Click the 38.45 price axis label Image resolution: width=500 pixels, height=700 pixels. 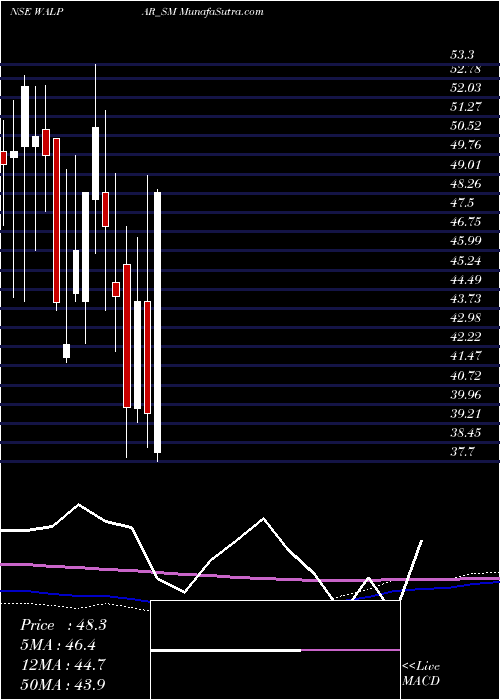(x=465, y=433)
